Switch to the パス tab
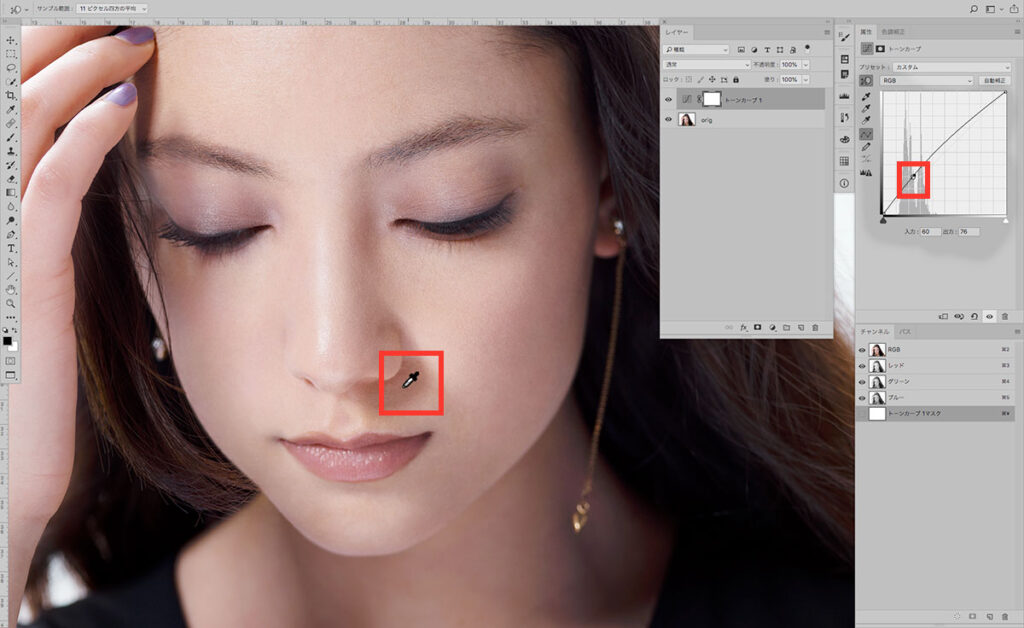 click(905, 330)
